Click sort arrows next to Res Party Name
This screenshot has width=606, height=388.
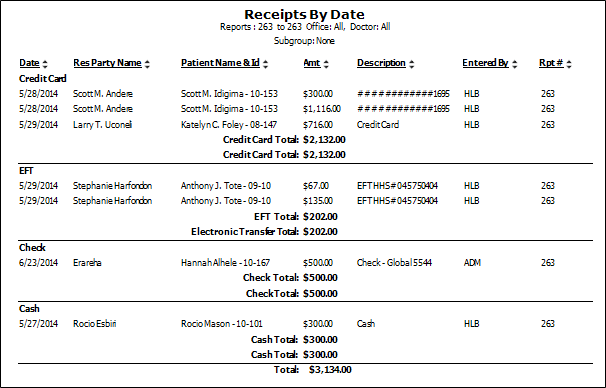coord(147,64)
